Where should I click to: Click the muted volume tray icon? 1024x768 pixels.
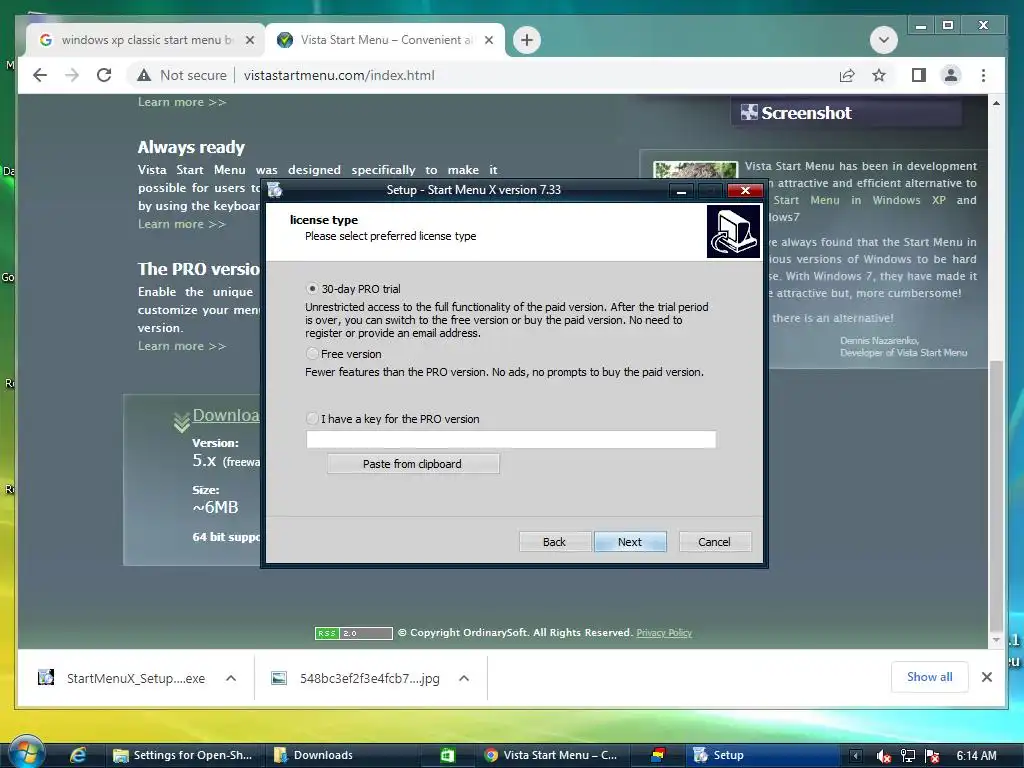pos(883,756)
